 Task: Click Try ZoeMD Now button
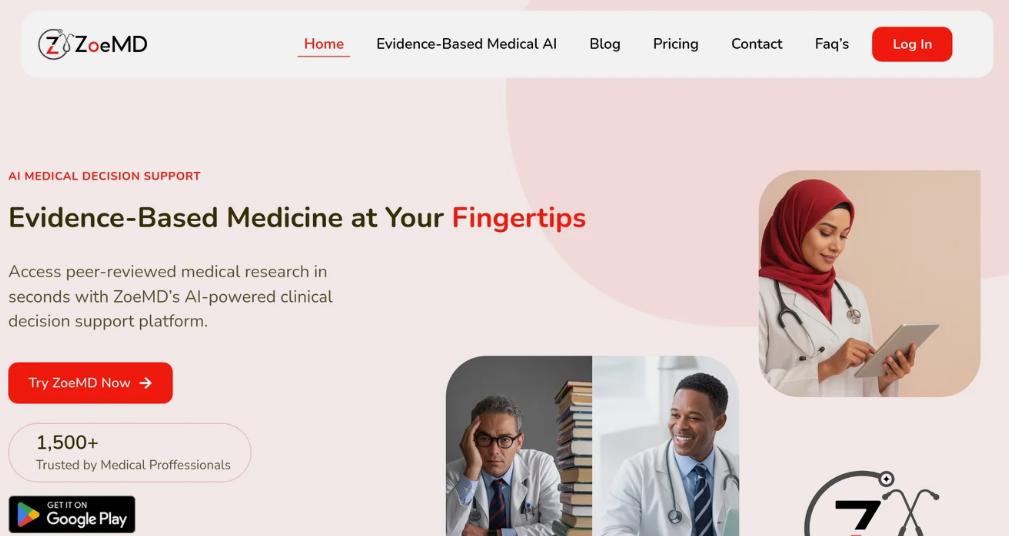tap(90, 383)
